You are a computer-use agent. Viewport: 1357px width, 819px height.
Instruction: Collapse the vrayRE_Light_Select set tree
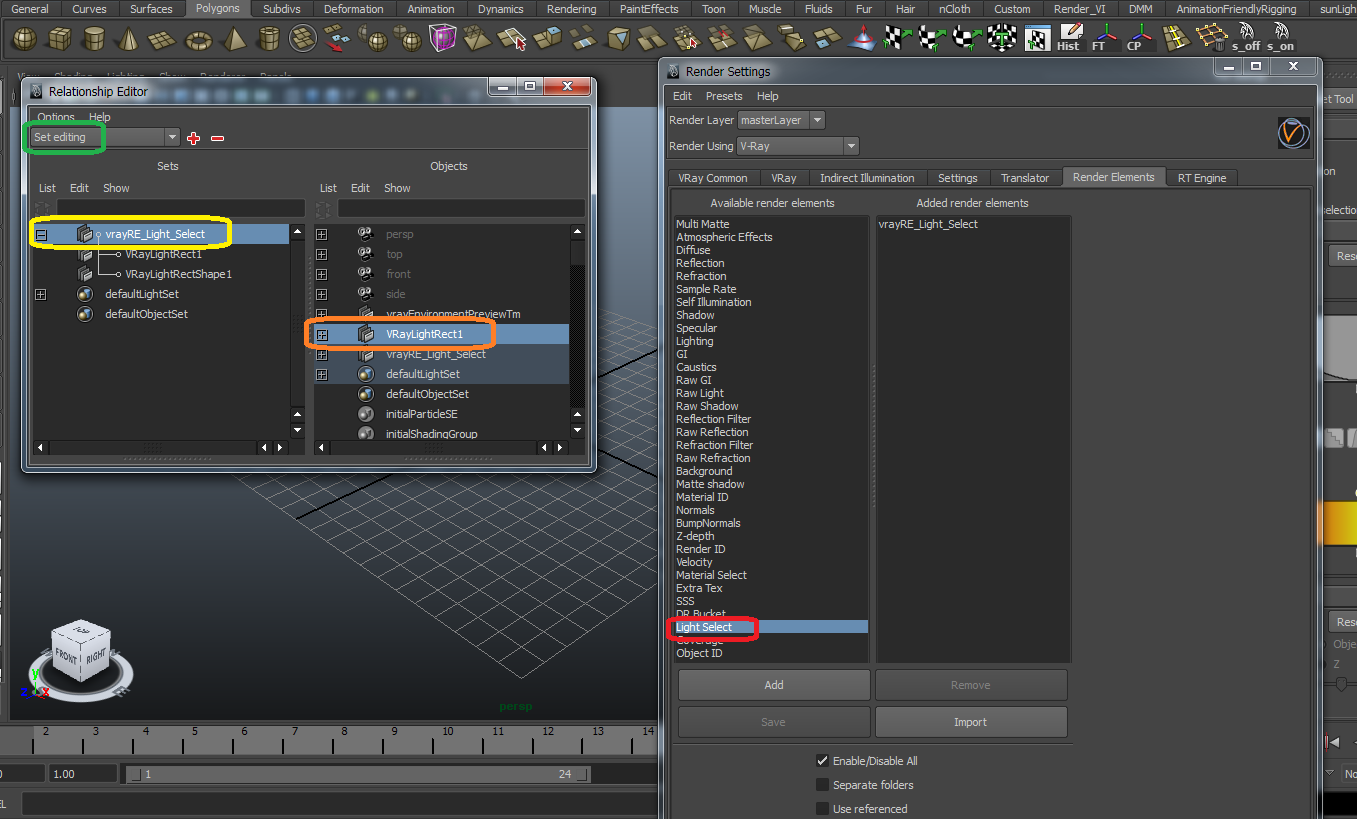41,234
